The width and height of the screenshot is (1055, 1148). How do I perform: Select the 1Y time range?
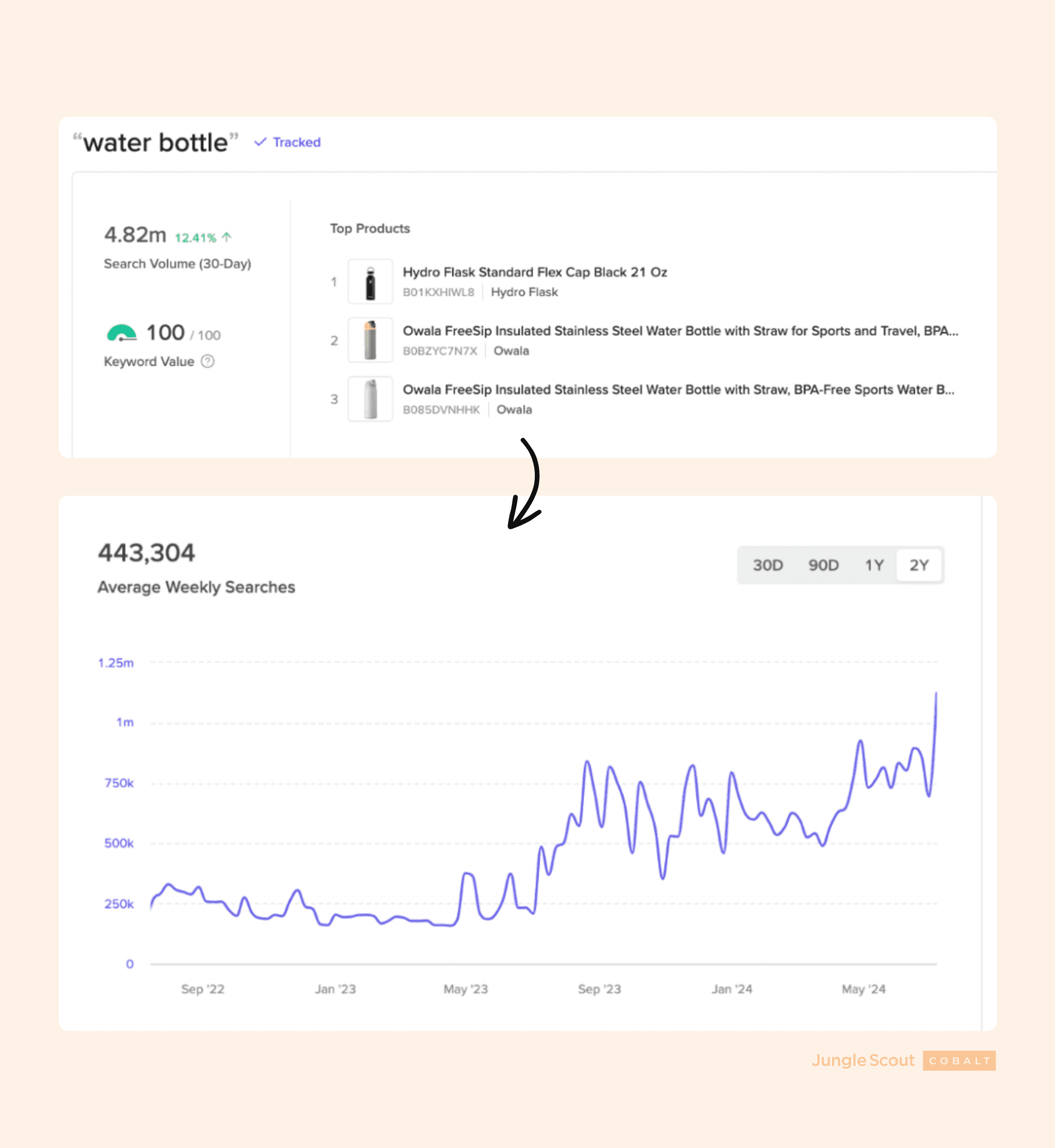point(873,565)
